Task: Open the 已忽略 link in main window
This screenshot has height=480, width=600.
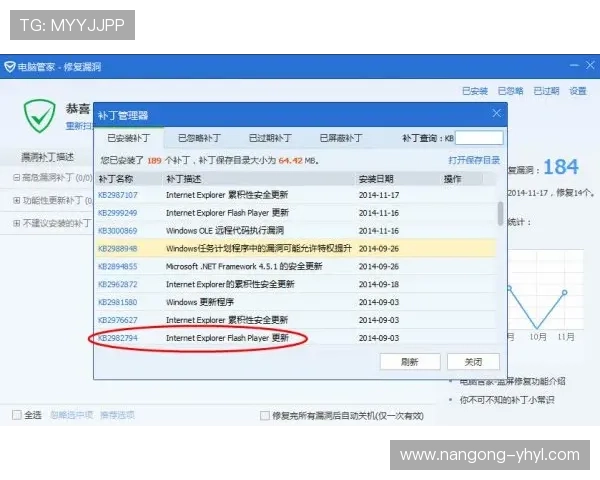Action: coord(510,91)
